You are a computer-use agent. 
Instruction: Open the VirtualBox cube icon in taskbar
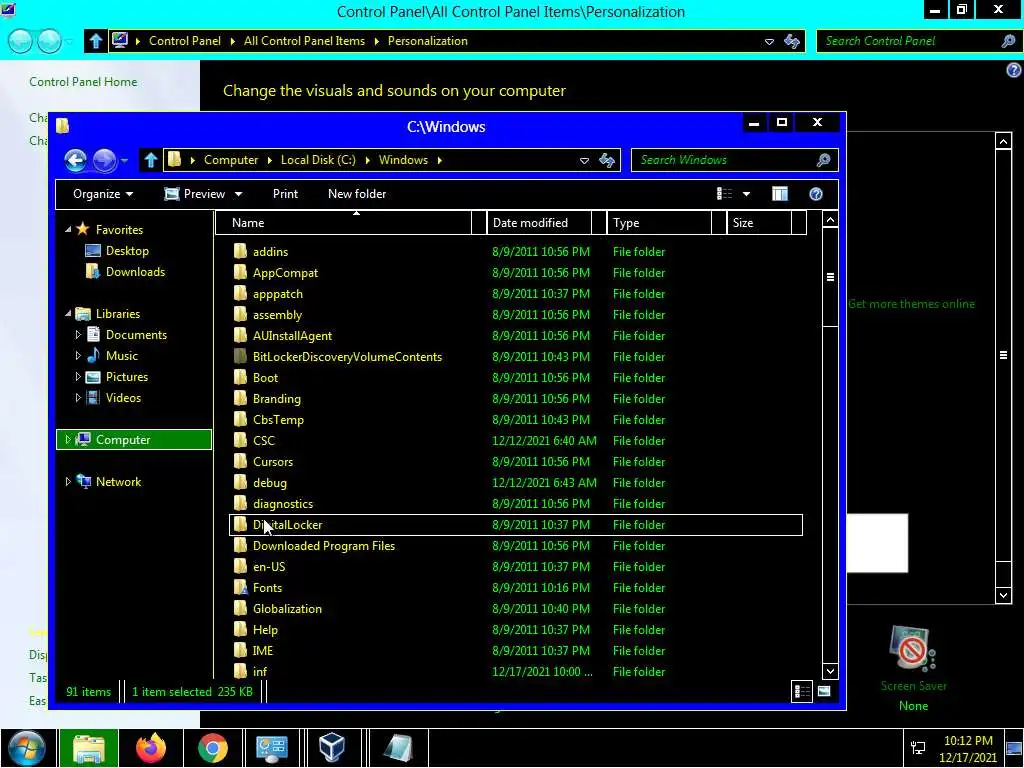pos(332,748)
